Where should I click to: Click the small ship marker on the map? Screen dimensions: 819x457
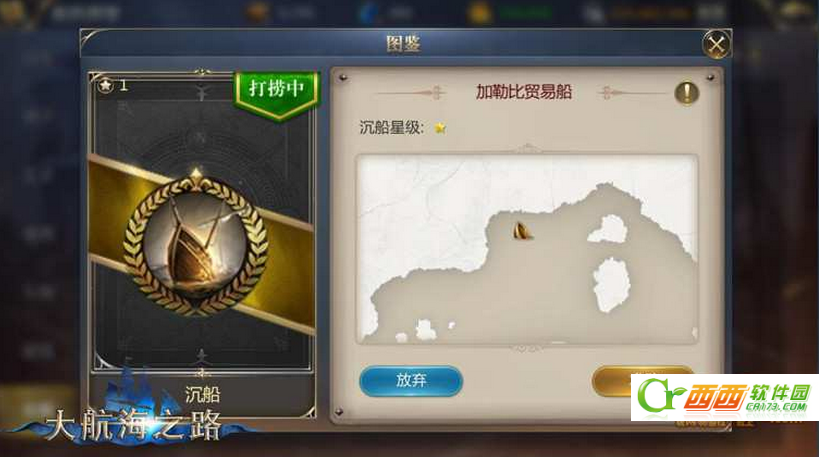point(522,231)
